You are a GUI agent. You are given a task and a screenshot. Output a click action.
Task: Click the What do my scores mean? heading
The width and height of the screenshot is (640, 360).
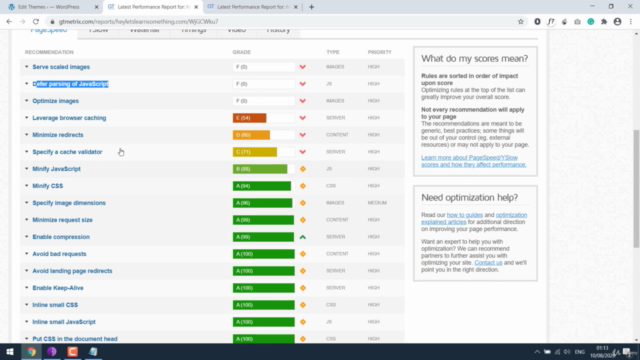[475, 58]
